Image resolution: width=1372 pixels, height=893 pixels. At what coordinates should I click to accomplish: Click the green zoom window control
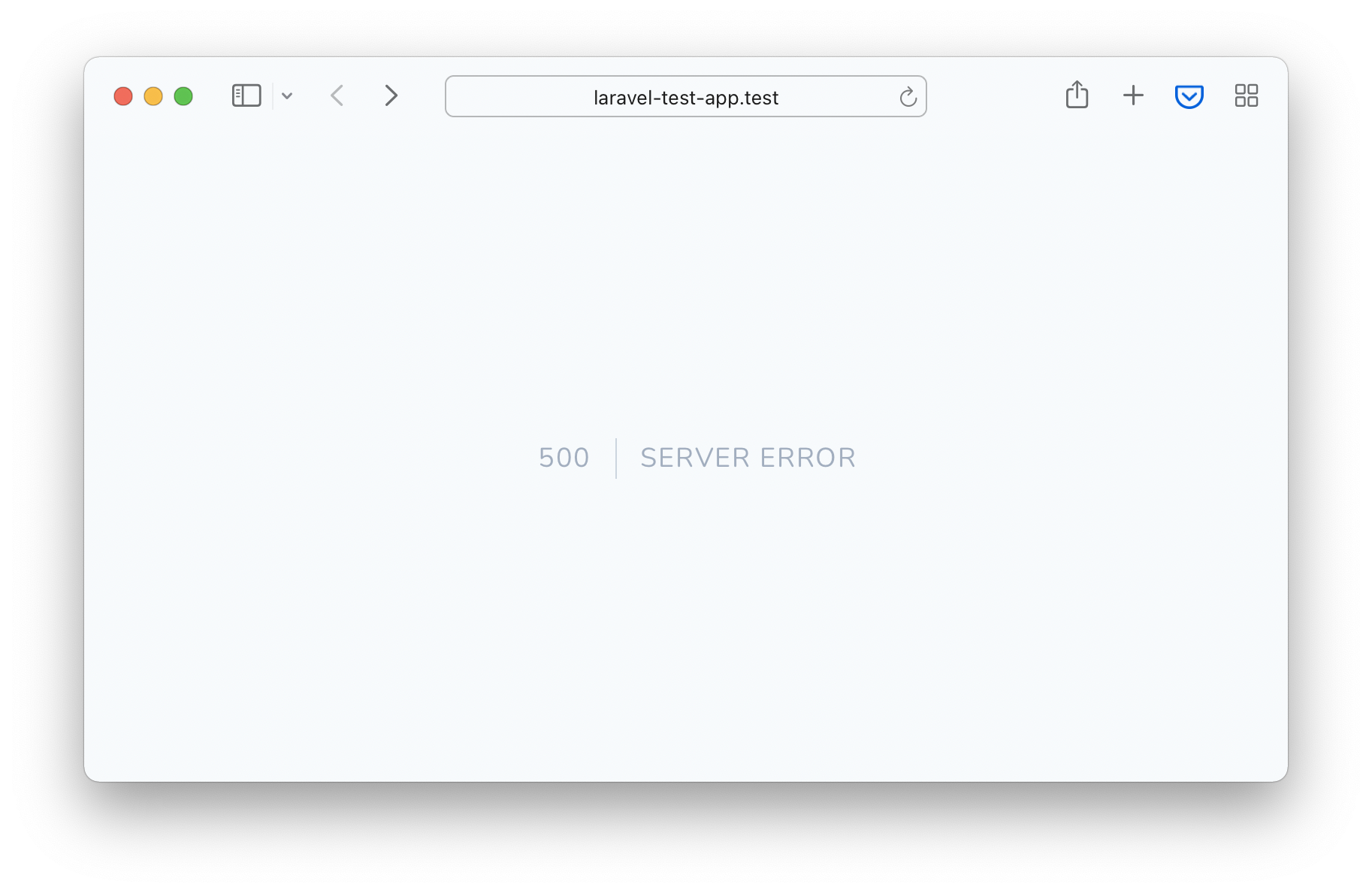(x=183, y=96)
